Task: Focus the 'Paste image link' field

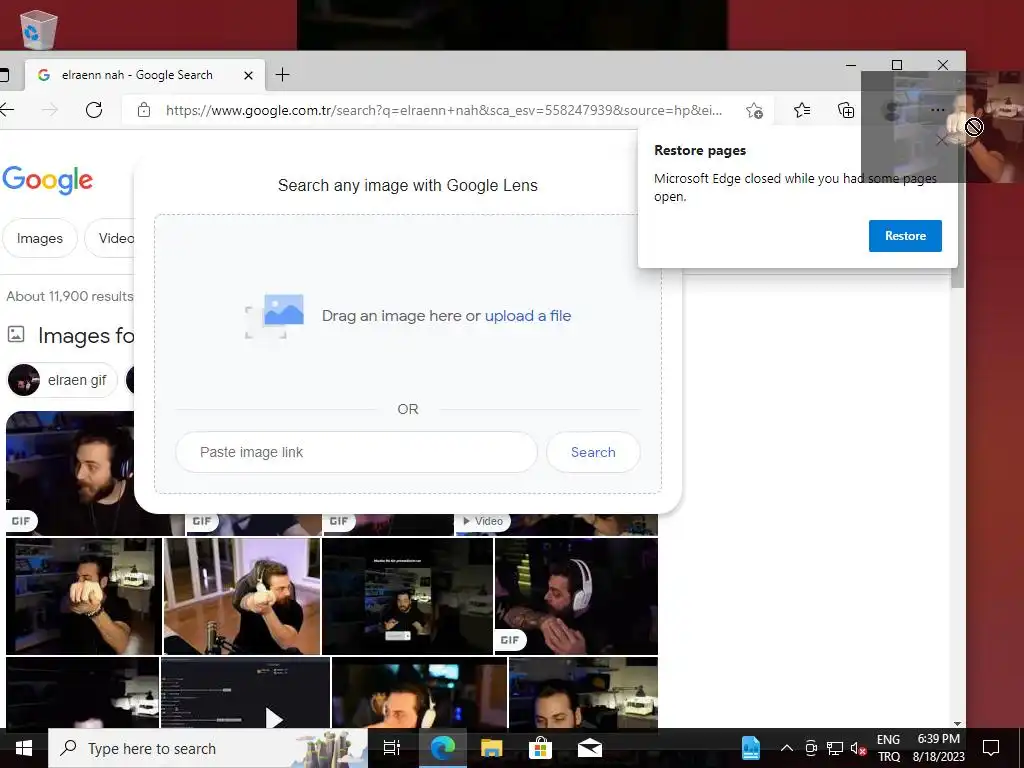Action: pyautogui.click(x=357, y=452)
